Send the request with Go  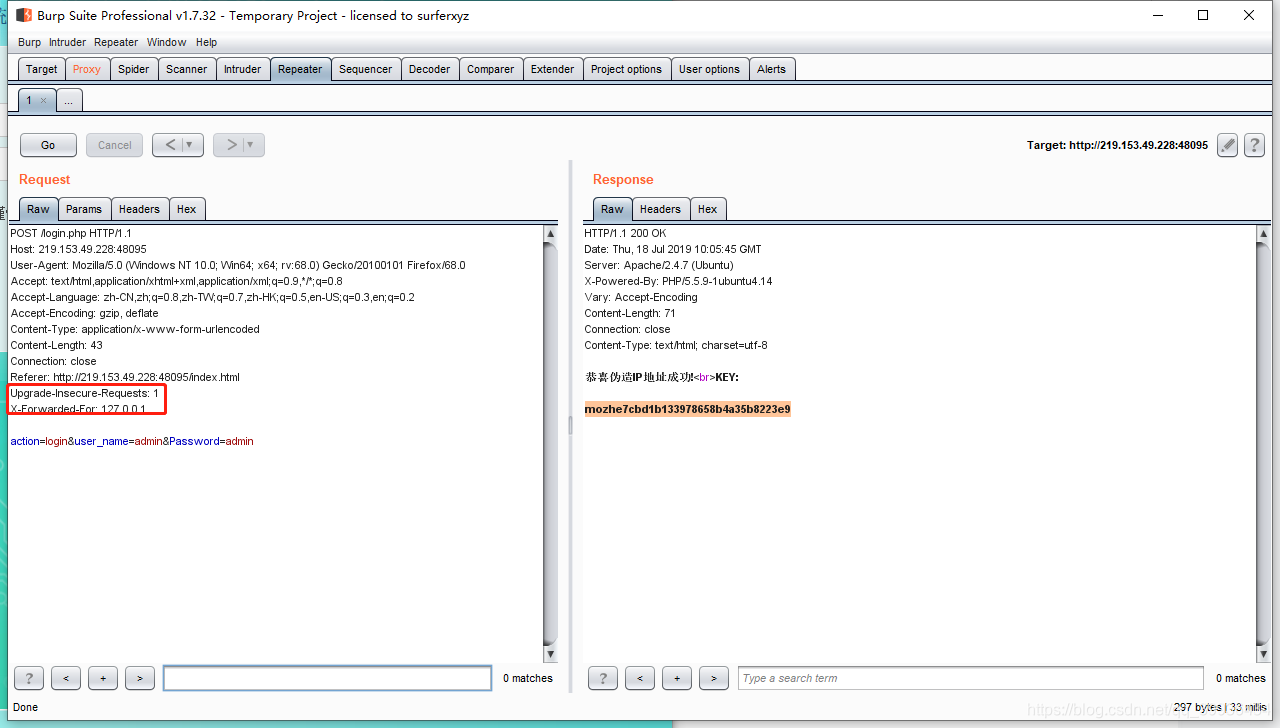coord(48,145)
